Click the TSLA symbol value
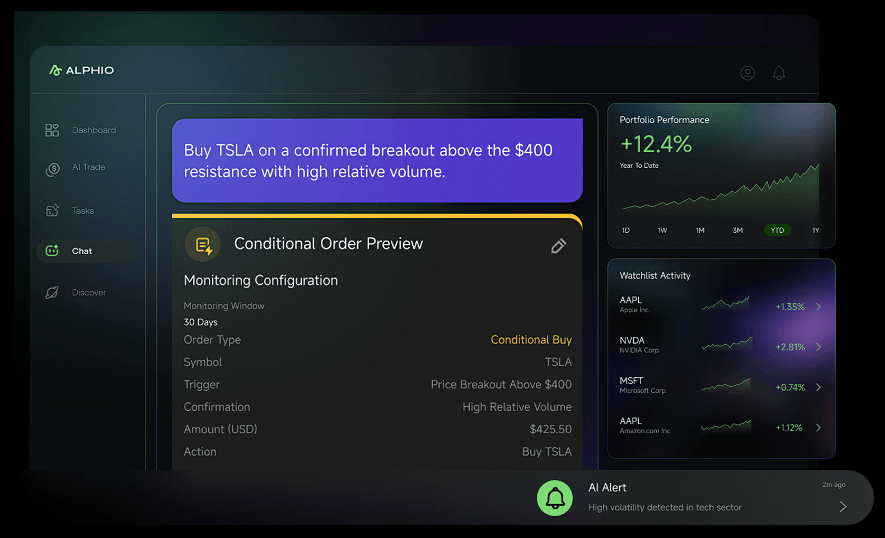This screenshot has width=885, height=538. [x=558, y=362]
